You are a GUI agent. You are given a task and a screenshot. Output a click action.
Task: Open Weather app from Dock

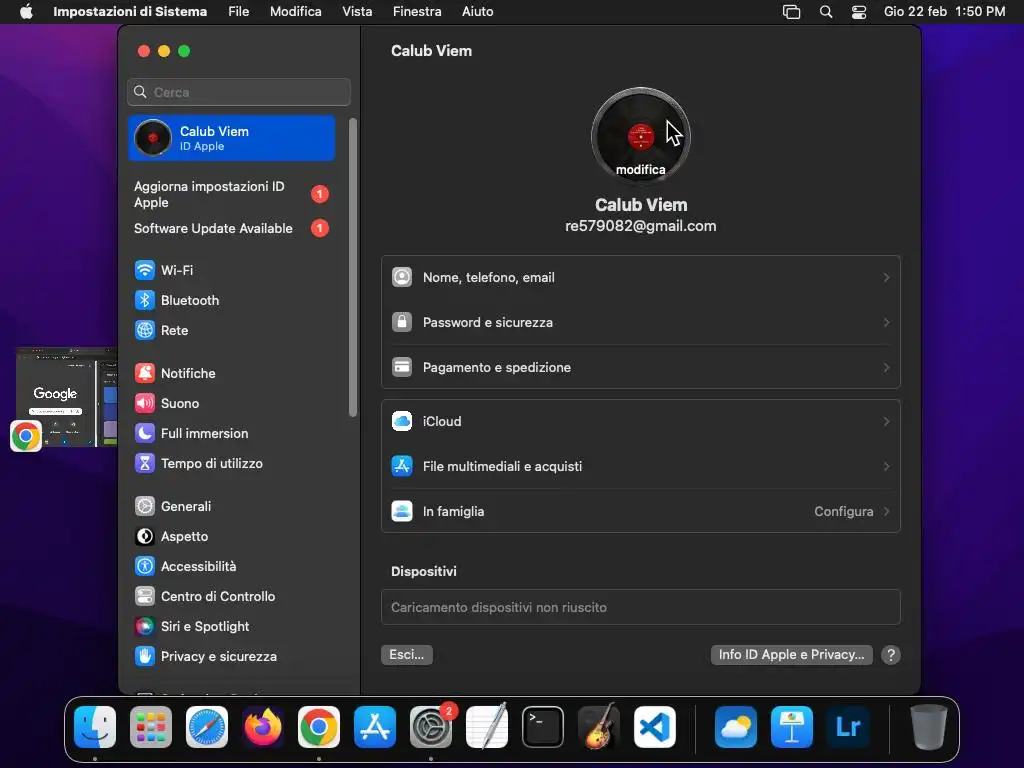point(736,727)
